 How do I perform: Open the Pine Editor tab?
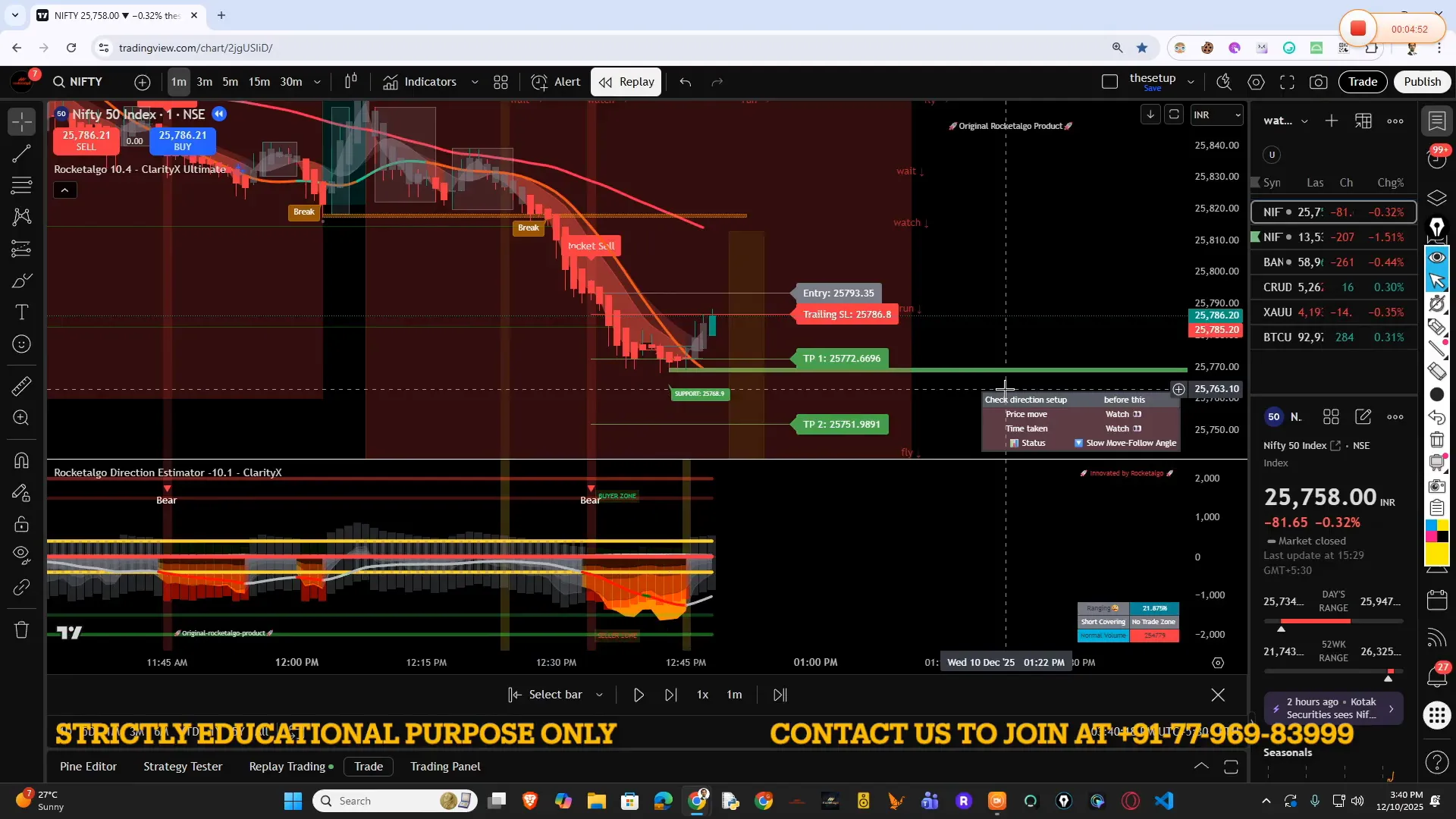88,767
